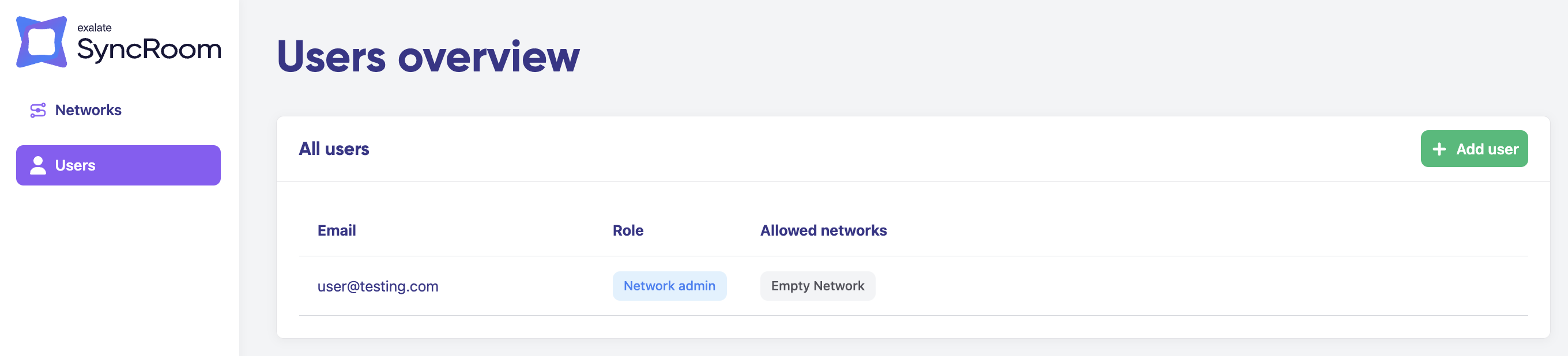Click the Network admin role badge
The height and width of the screenshot is (356, 1568).
[669, 286]
